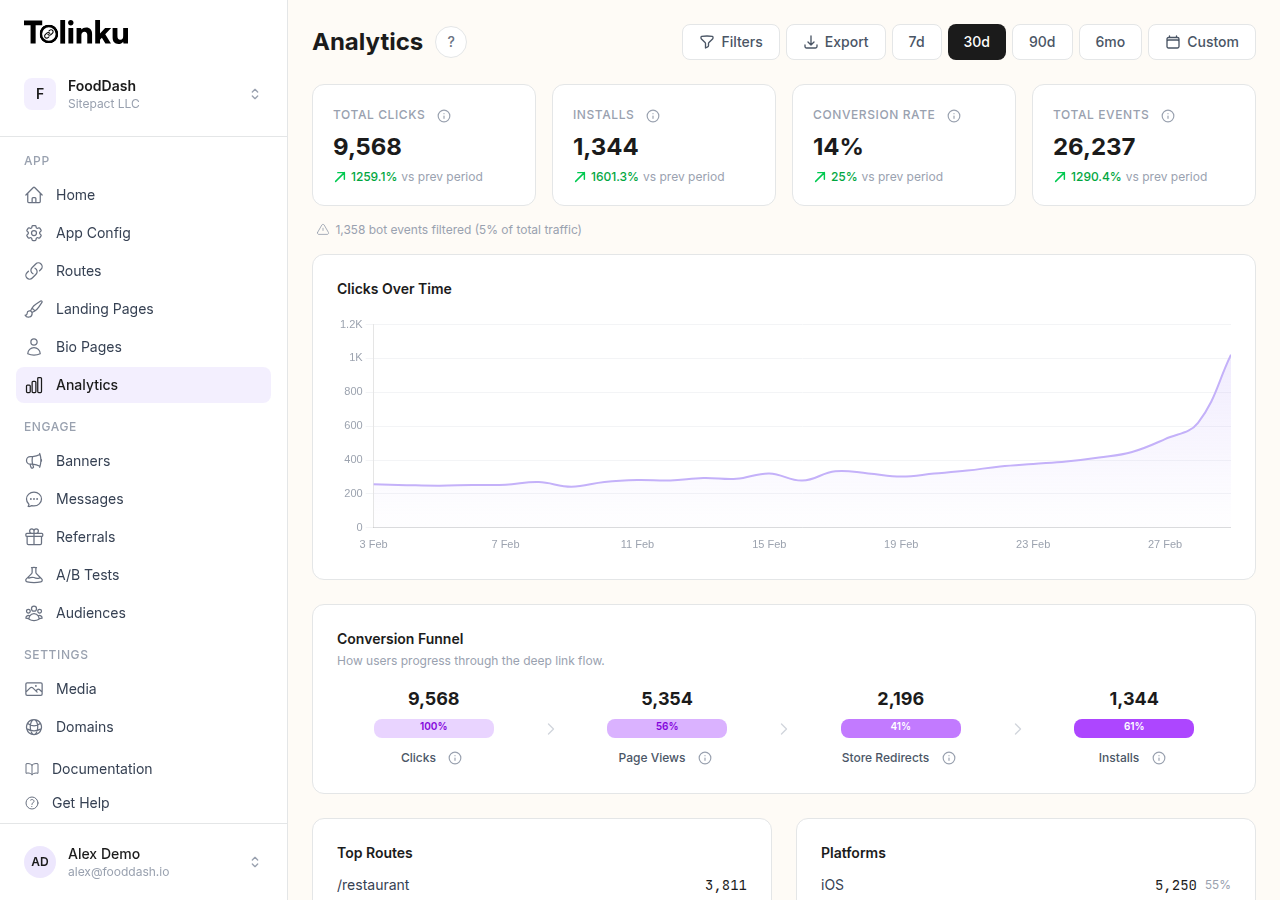Switch to the 7d time range

click(917, 42)
